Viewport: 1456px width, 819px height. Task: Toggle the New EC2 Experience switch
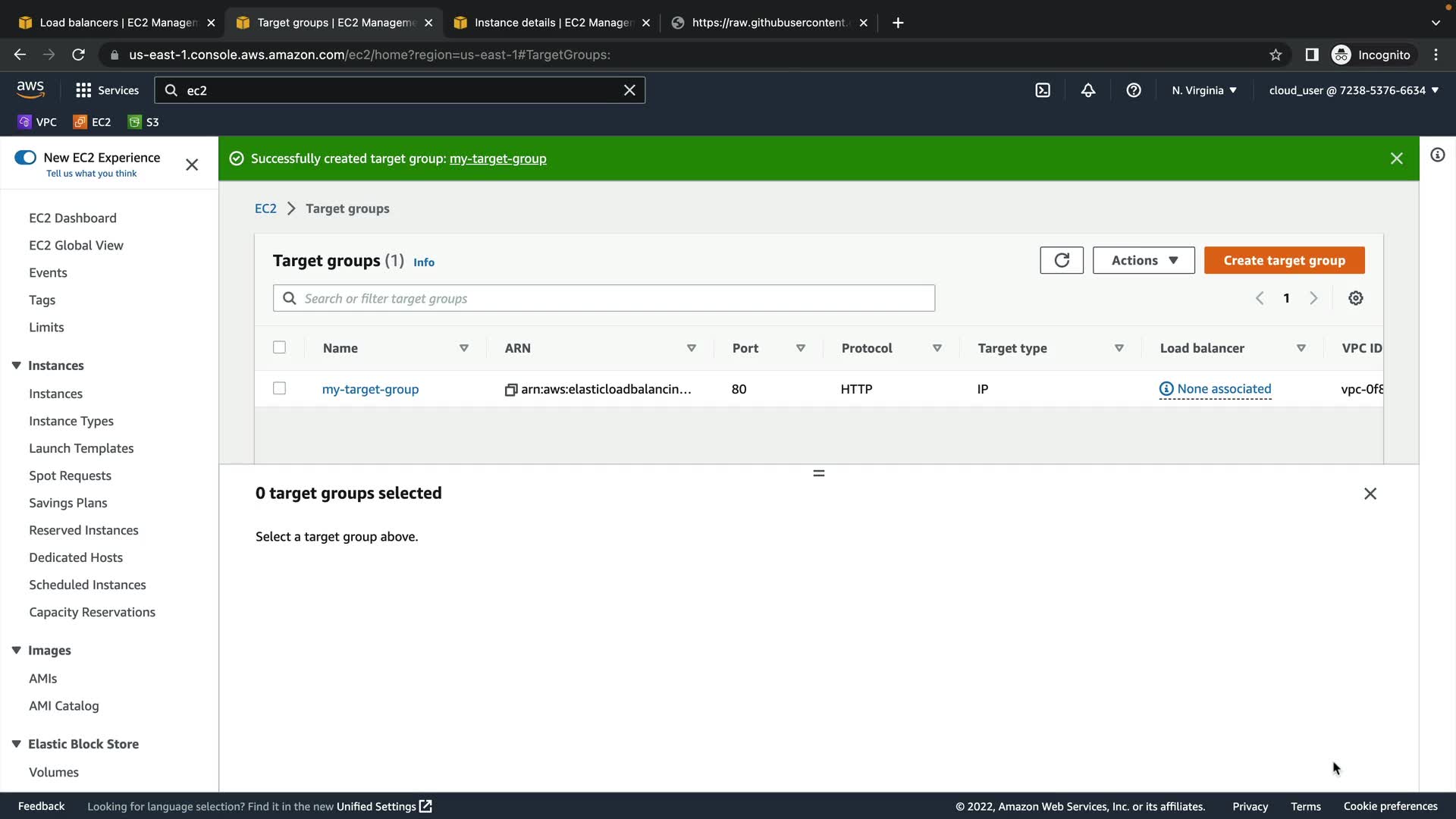[x=25, y=158]
